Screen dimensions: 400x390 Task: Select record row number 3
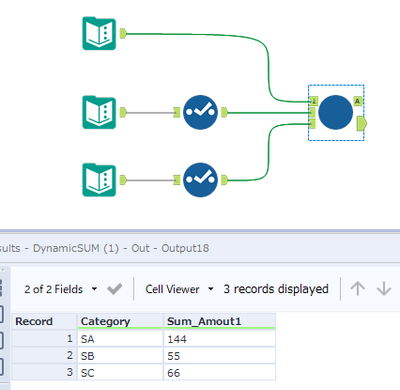click(44, 372)
